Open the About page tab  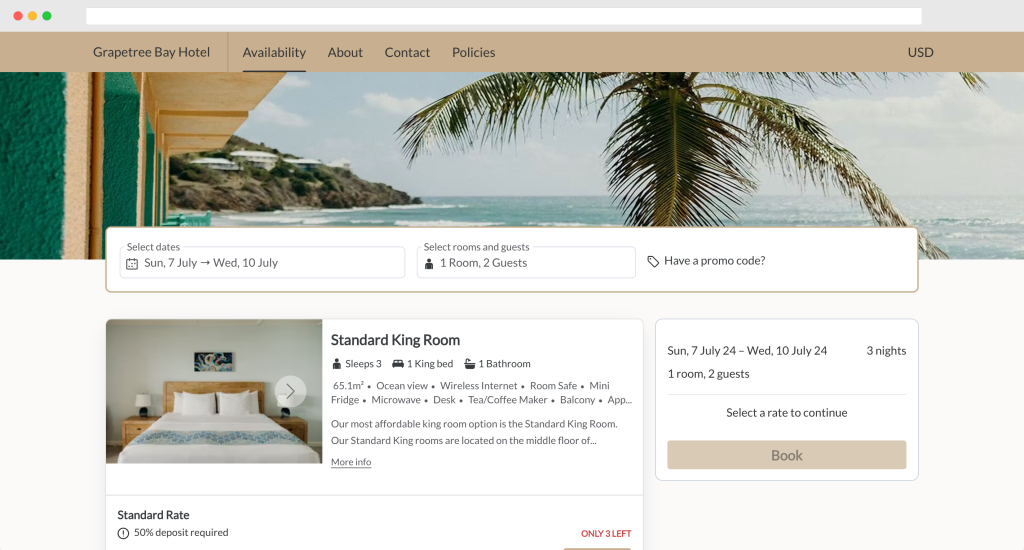(x=345, y=52)
